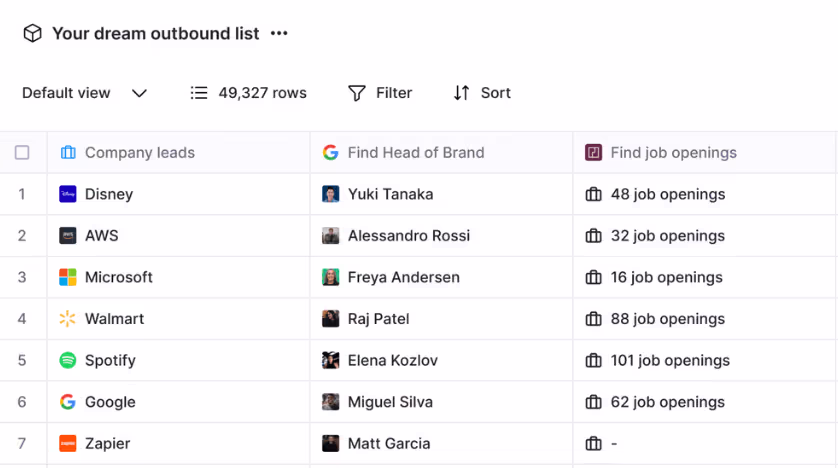
Task: Click the 49,327 rows counter
Action: (262, 93)
